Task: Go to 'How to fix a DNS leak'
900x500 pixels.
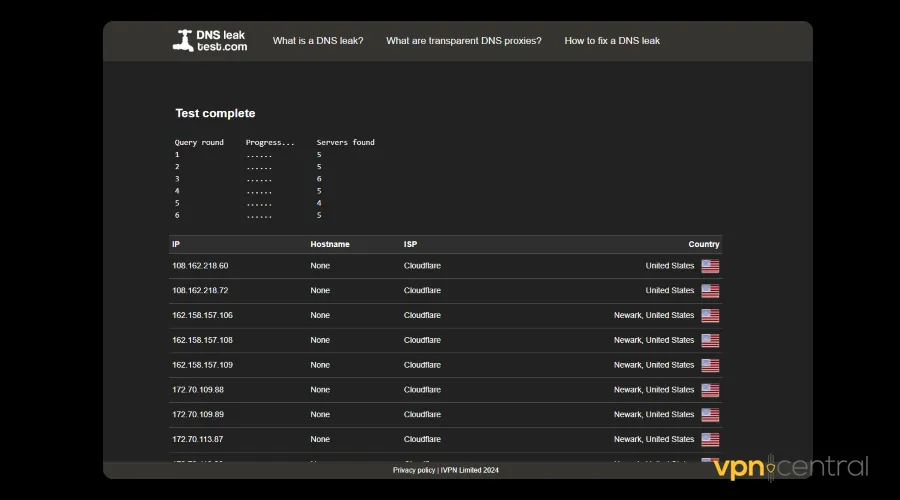Action: [612, 41]
